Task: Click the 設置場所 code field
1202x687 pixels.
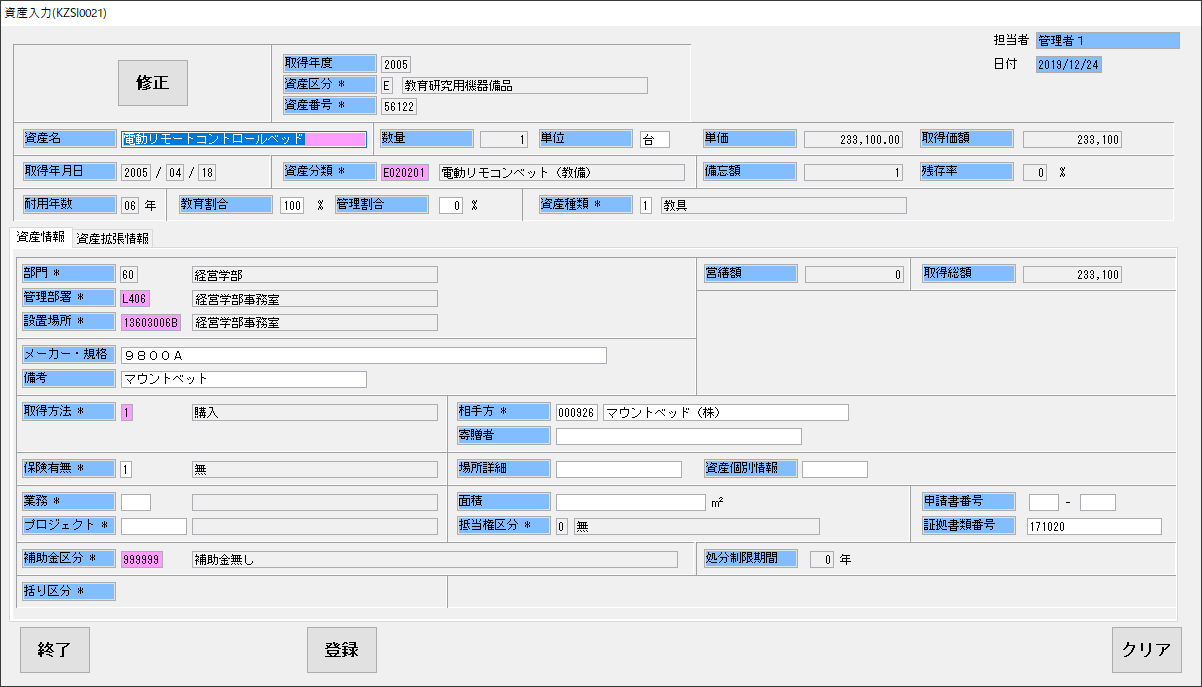Action: [150, 322]
